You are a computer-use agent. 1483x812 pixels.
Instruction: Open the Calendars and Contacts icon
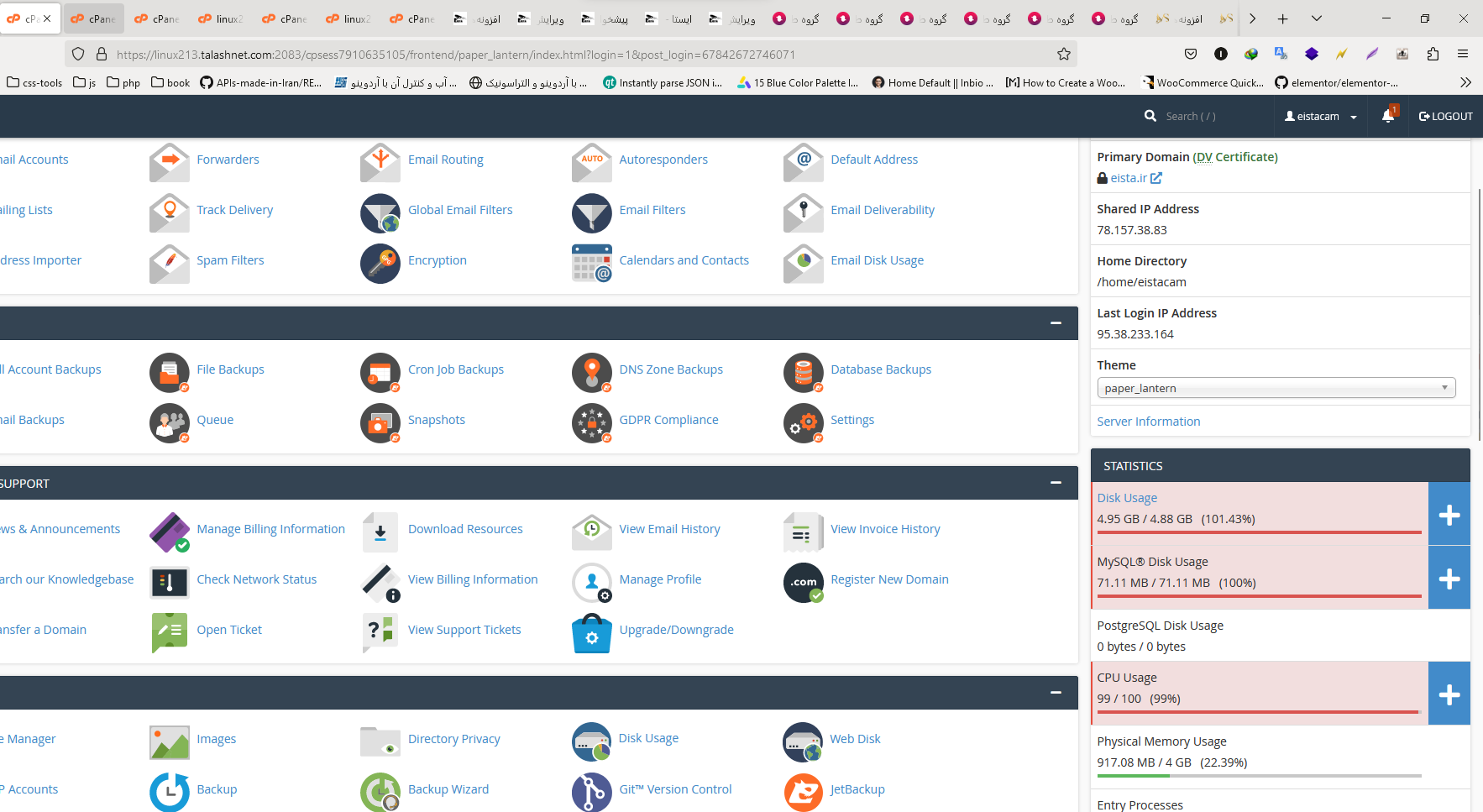point(592,264)
